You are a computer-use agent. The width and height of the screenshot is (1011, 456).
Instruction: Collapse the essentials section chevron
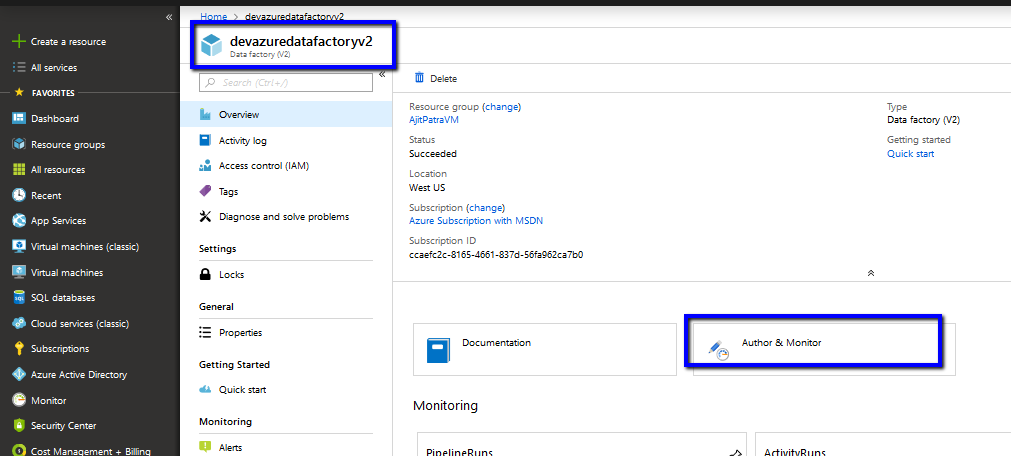[x=870, y=272]
